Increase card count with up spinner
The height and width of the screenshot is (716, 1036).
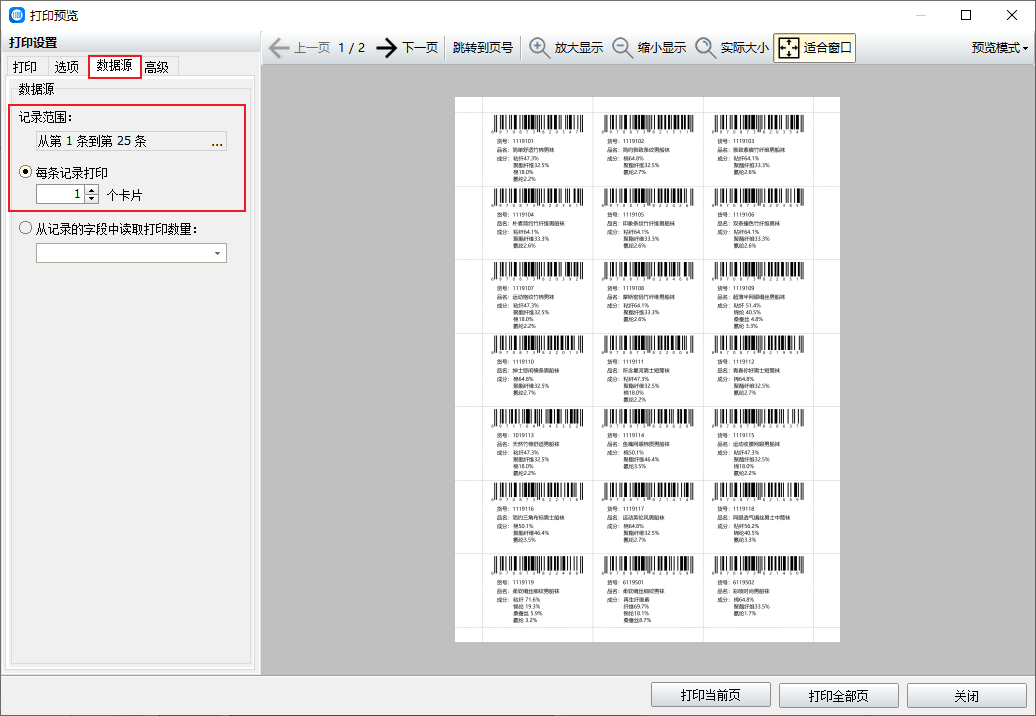pyautogui.click(x=92, y=190)
